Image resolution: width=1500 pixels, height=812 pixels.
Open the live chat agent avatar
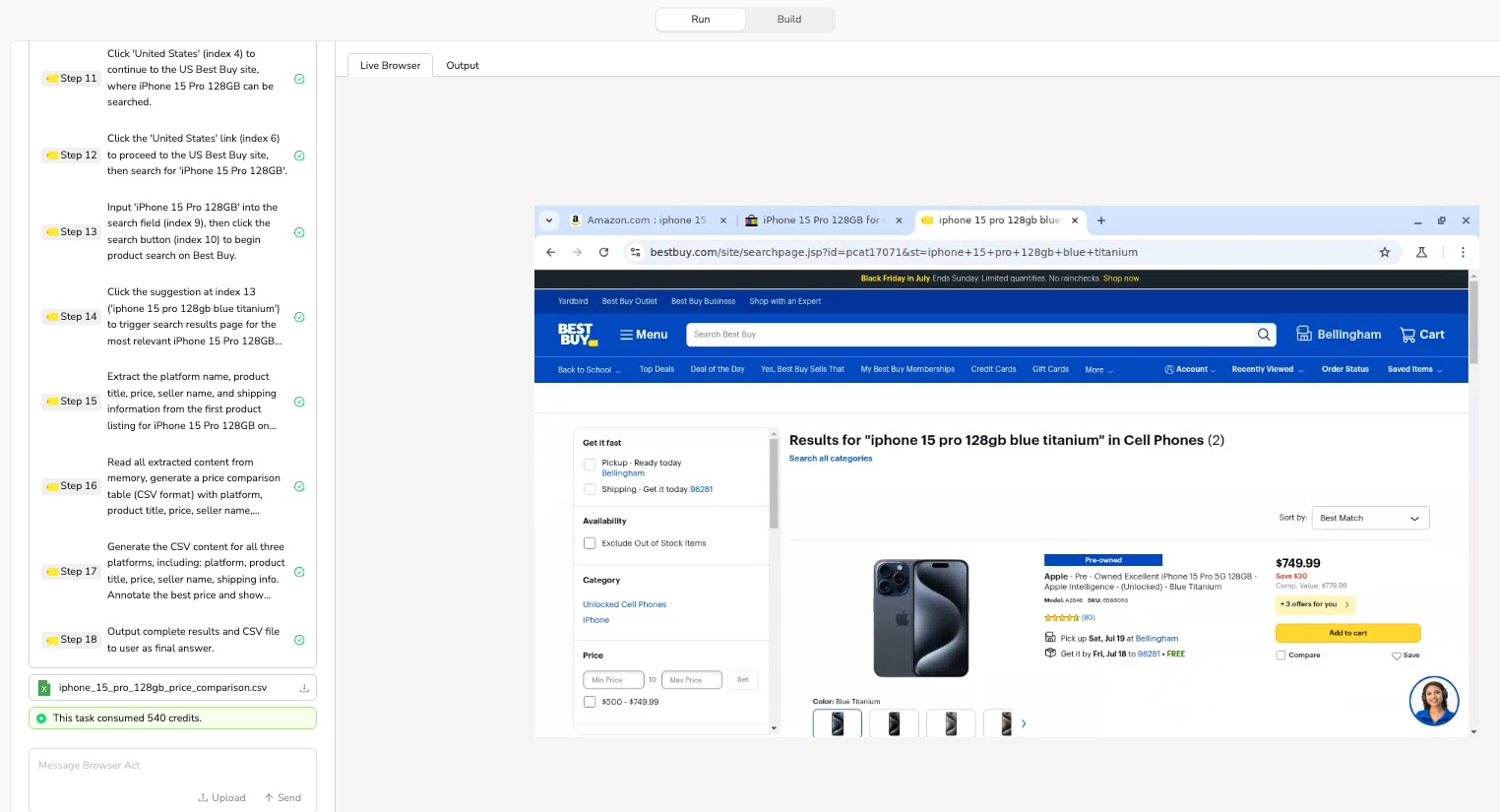(1434, 702)
